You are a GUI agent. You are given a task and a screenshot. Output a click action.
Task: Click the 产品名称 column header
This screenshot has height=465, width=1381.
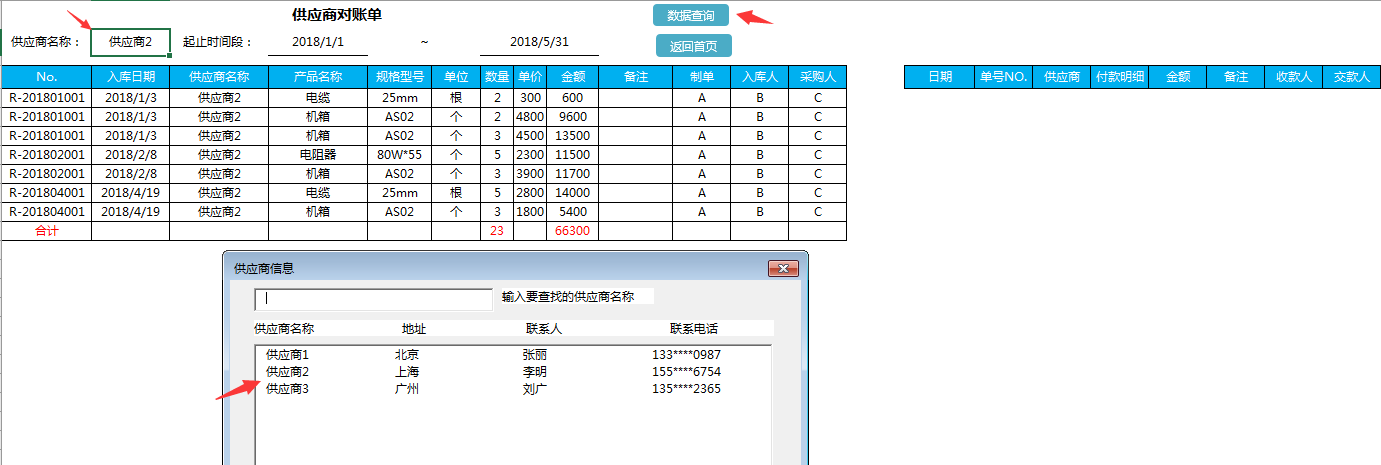(x=318, y=77)
